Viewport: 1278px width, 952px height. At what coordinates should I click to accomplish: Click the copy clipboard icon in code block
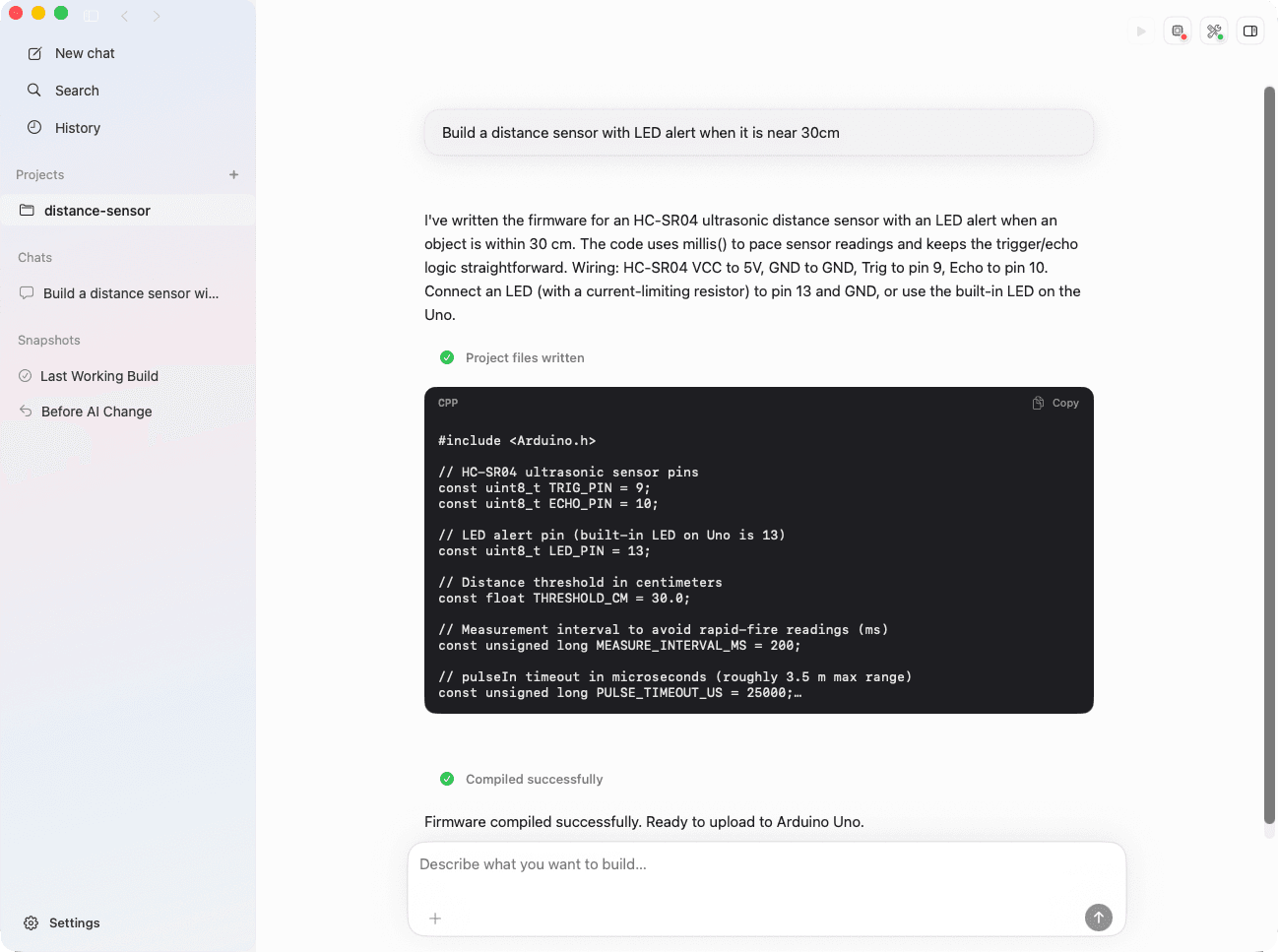pyautogui.click(x=1038, y=403)
